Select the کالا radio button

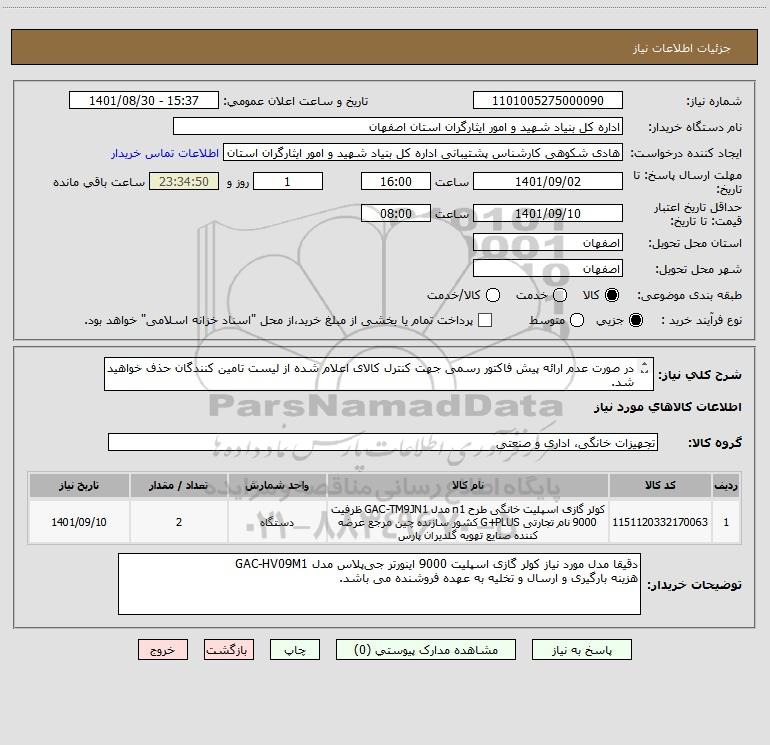point(612,295)
